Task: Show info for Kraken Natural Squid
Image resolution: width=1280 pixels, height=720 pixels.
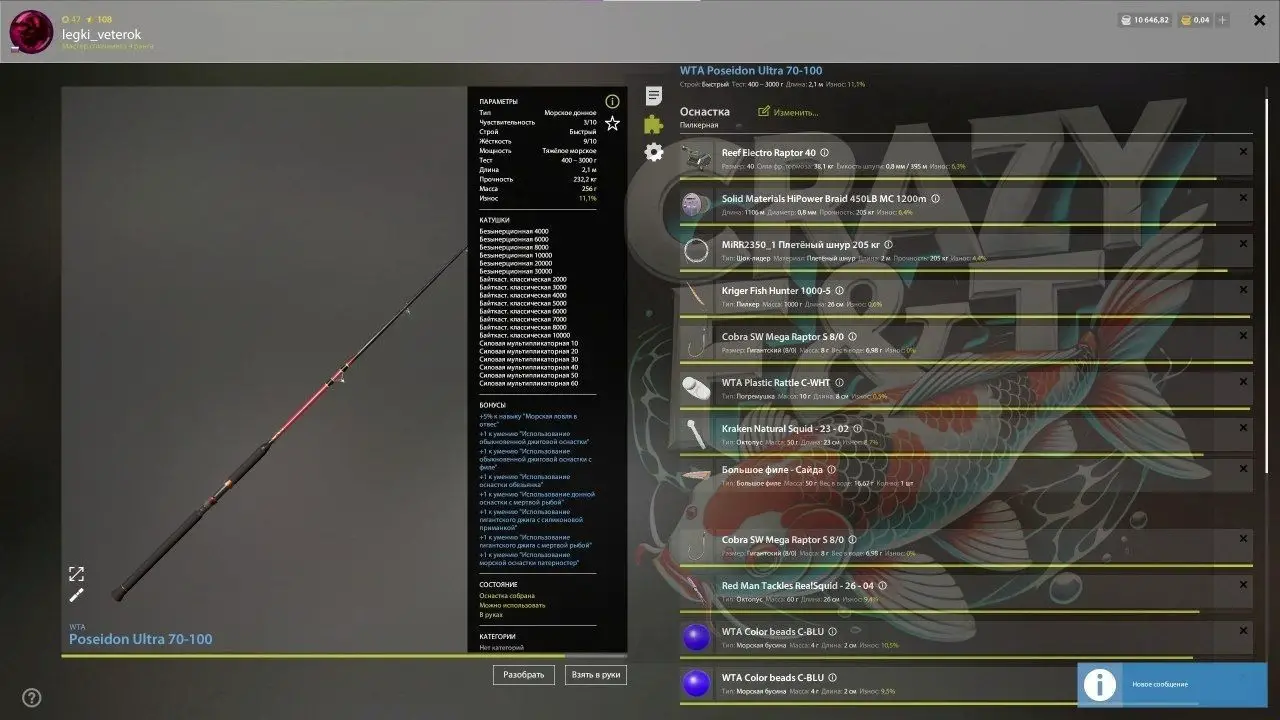Action: pyautogui.click(x=857, y=429)
